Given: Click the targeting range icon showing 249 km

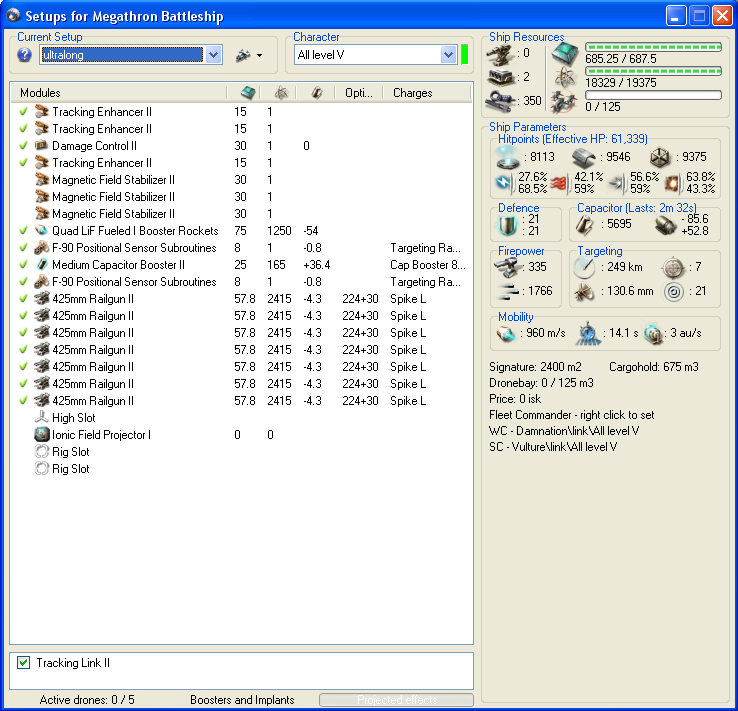Looking at the screenshot, I should [x=585, y=267].
